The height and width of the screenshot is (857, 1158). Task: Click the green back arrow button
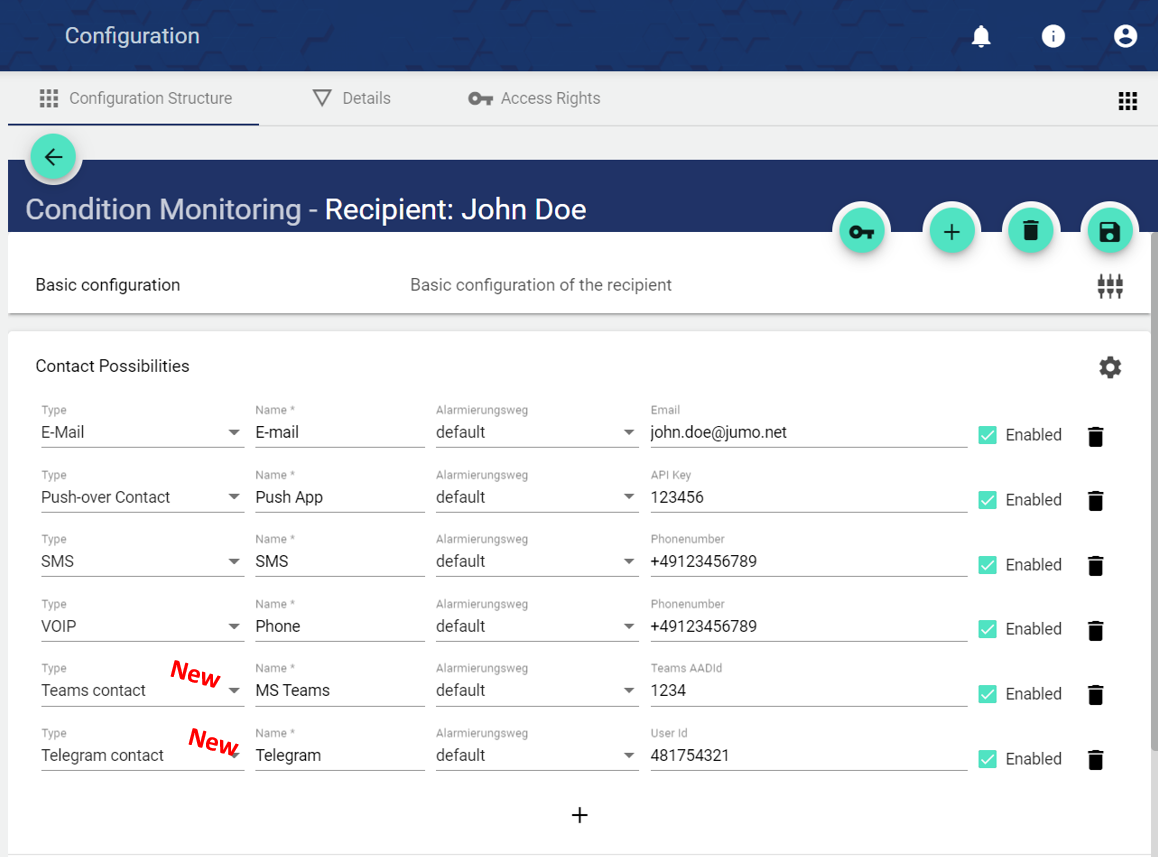pyautogui.click(x=53, y=157)
